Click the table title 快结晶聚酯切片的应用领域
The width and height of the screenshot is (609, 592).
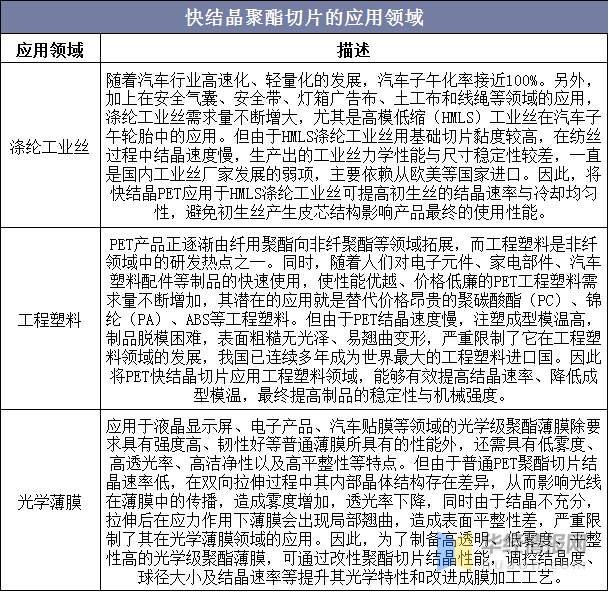[x=304, y=18]
